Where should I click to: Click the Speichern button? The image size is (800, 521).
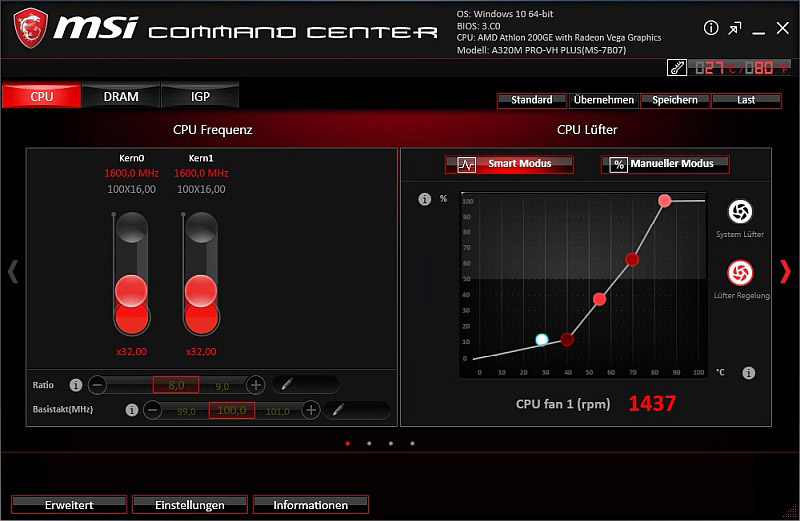point(675,100)
